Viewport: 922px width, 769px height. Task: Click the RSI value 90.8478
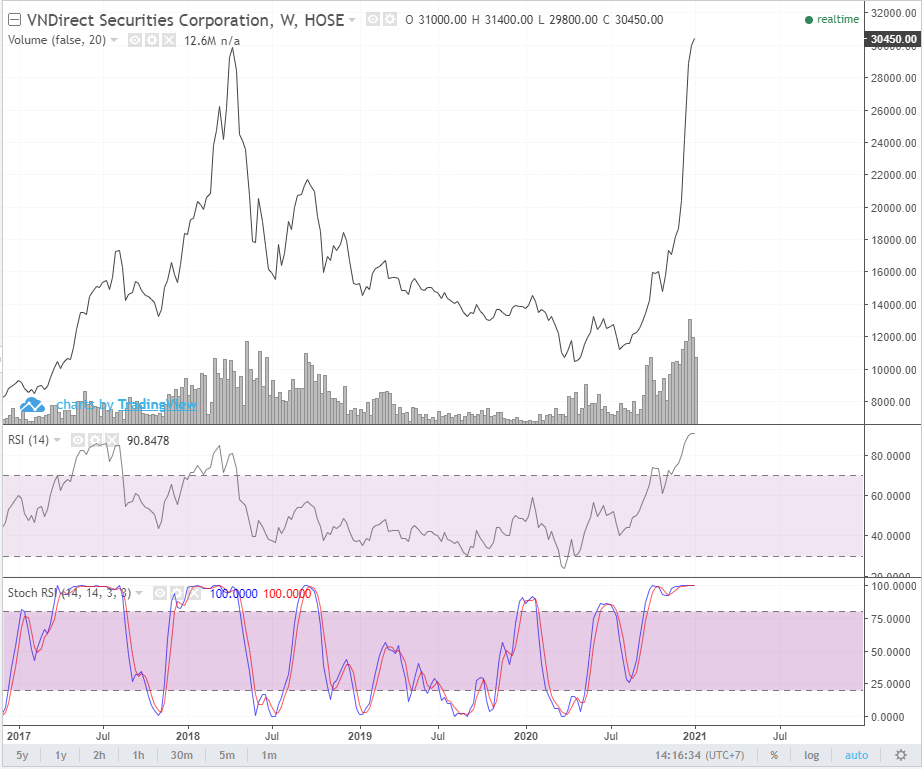148,440
